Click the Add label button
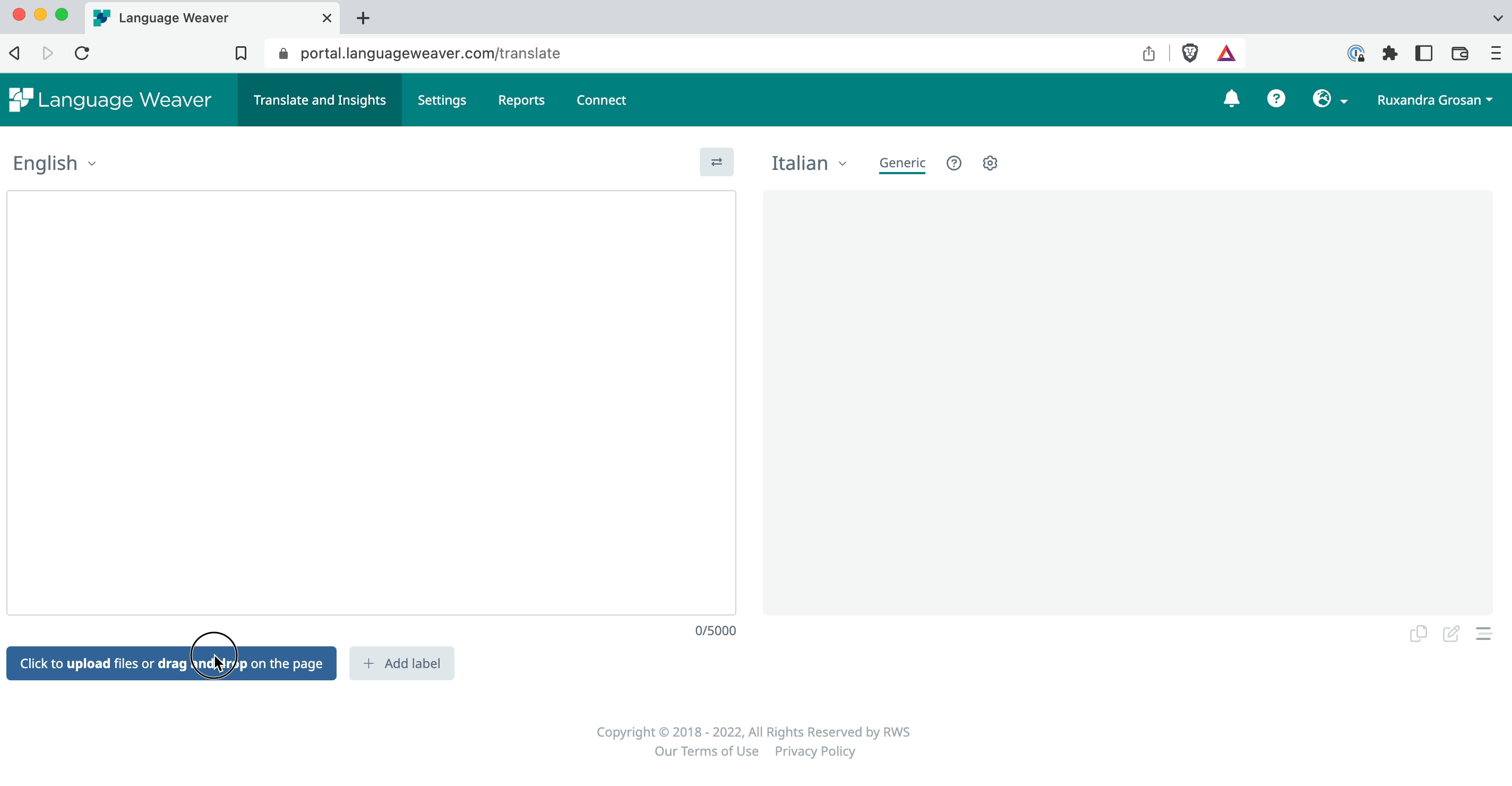This screenshot has height=786, width=1512. pos(401,663)
